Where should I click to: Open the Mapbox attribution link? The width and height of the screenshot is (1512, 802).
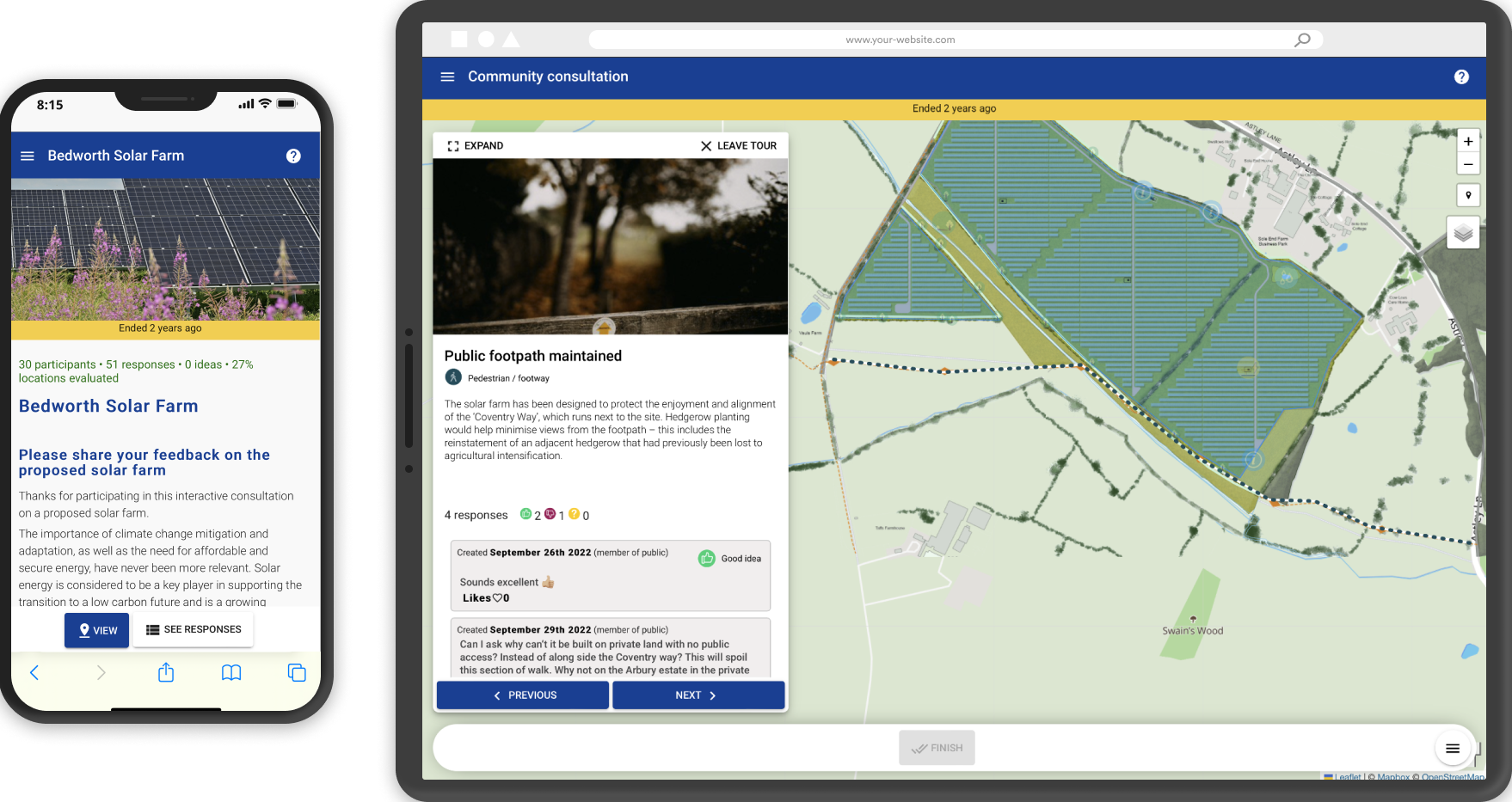tap(1393, 777)
